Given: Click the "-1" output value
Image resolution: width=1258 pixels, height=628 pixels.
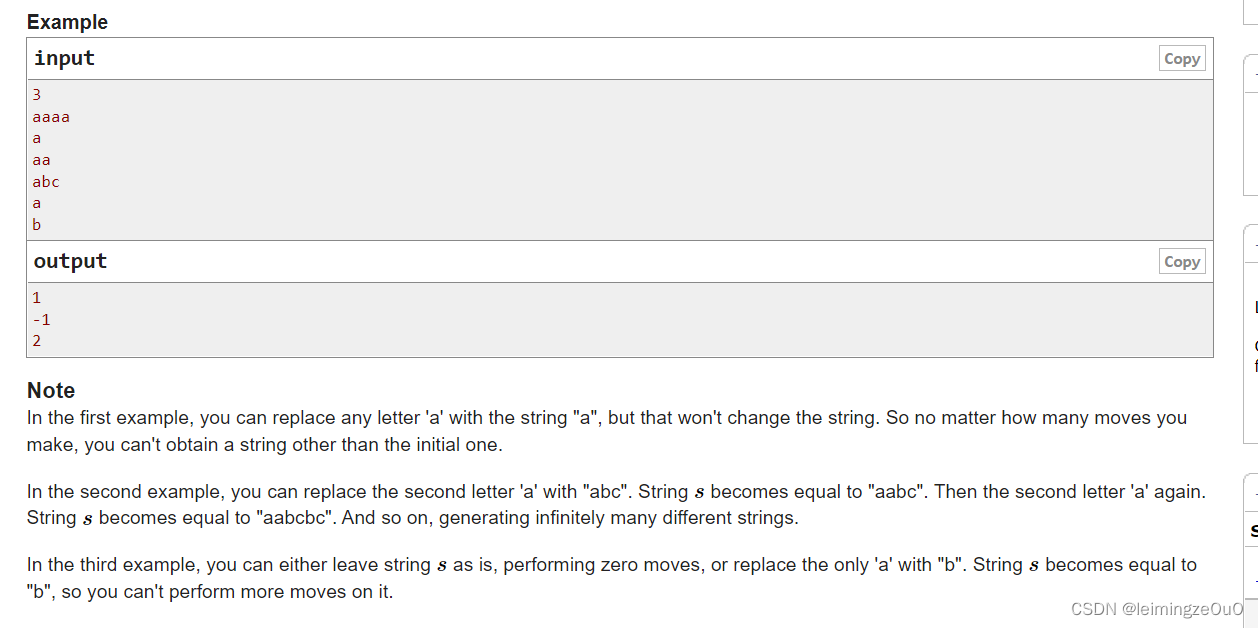Looking at the screenshot, I should 41,320.
